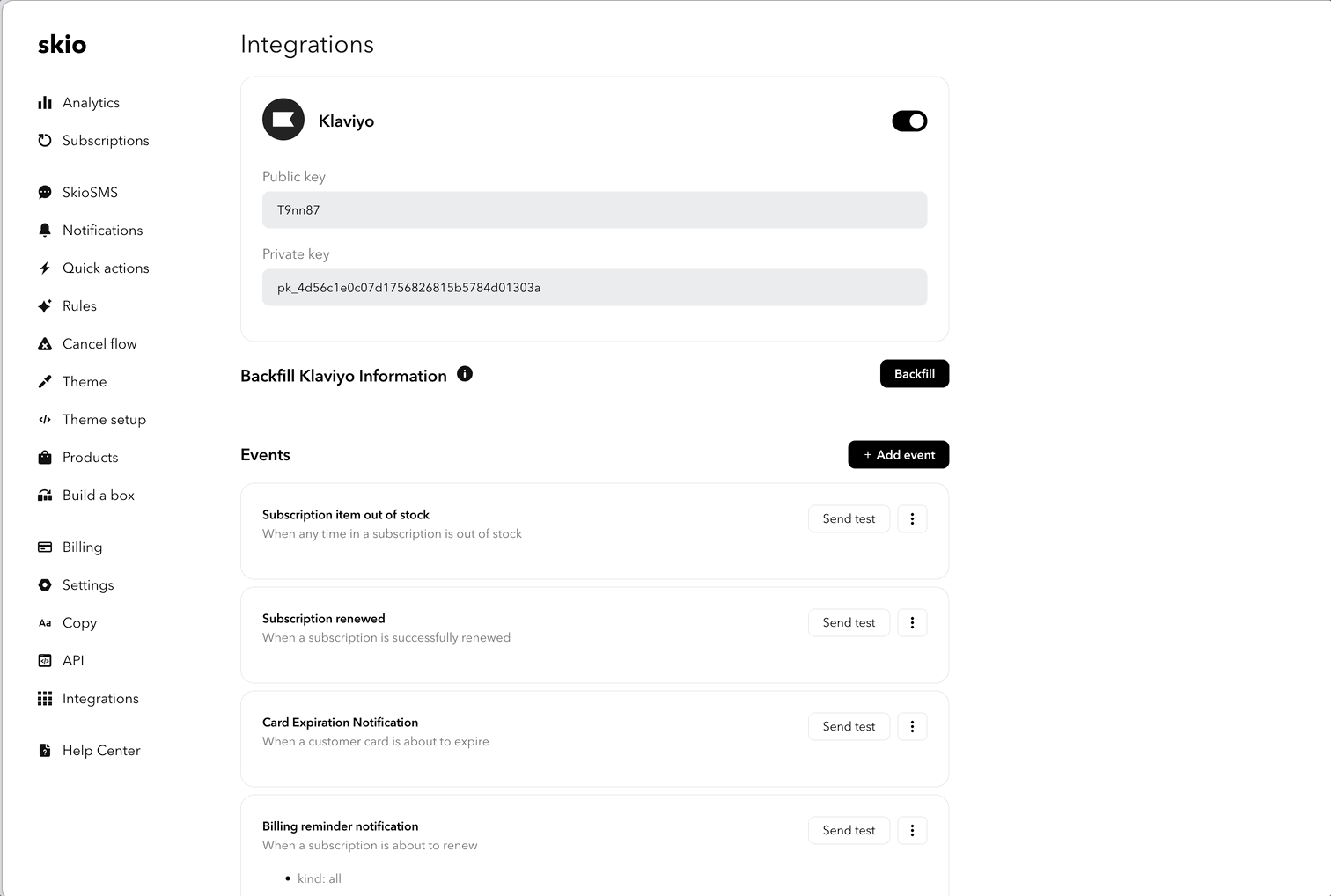This screenshot has width=1331, height=896.
Task: Open options menu for Subscription renewed event
Action: click(x=912, y=622)
